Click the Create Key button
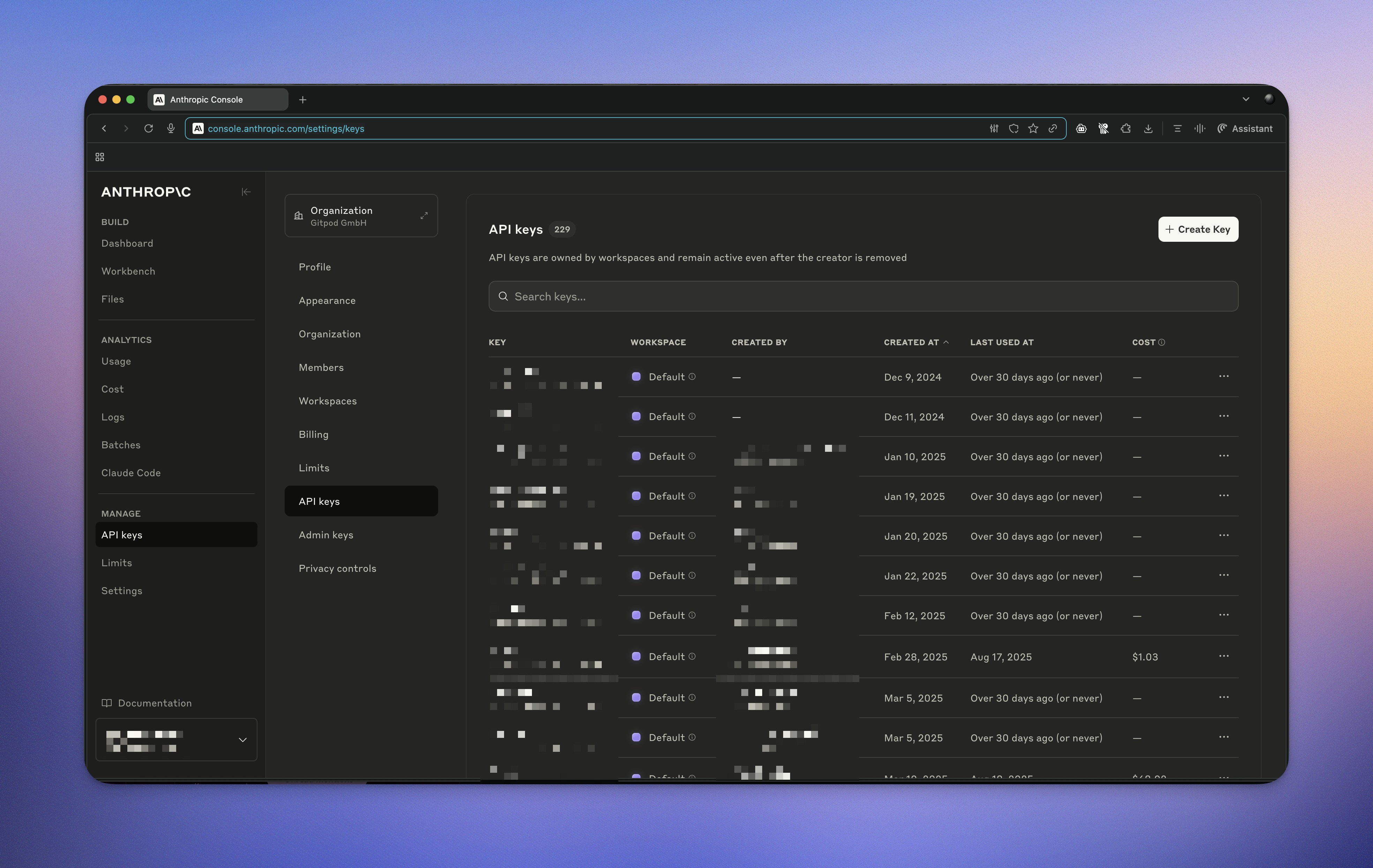 [x=1198, y=229]
